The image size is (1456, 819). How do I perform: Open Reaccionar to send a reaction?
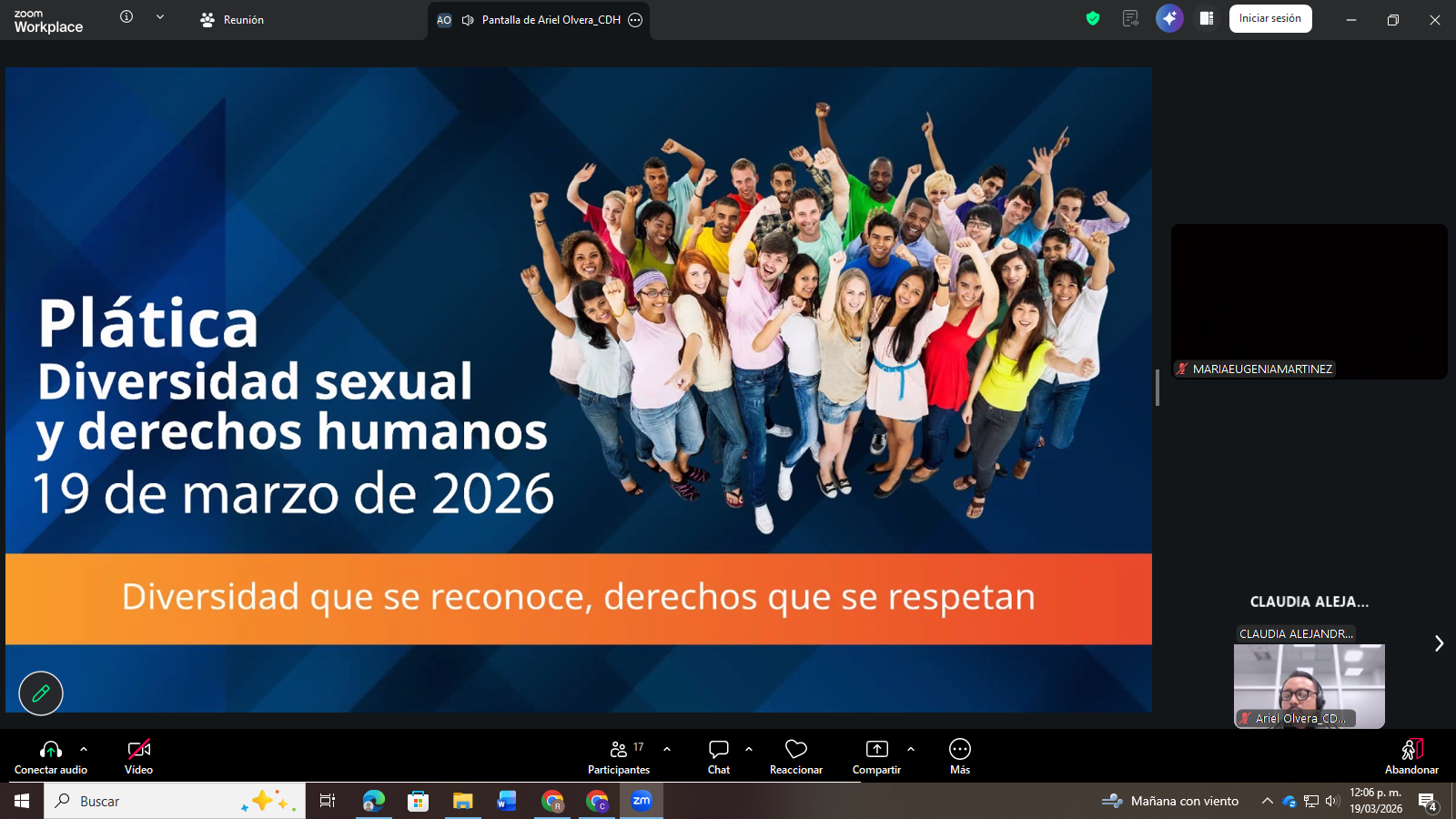pos(795,755)
